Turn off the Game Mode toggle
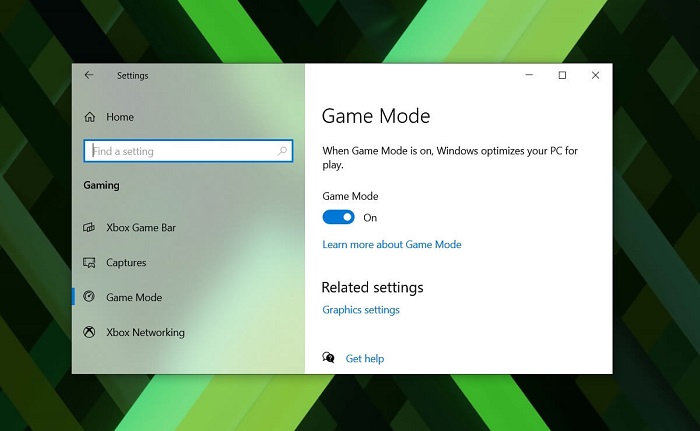700x431 pixels. tap(338, 217)
